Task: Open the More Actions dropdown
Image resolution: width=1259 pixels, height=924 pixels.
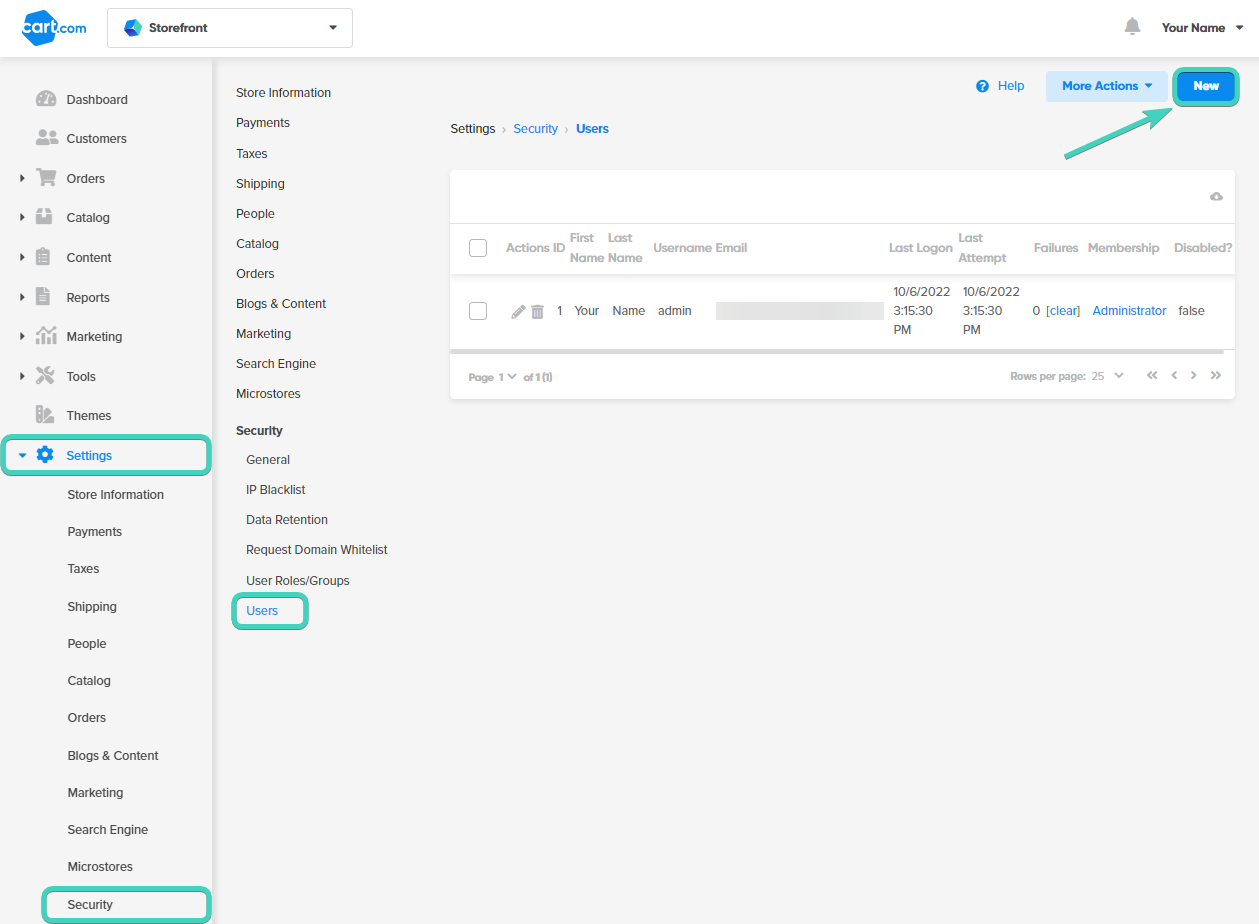Action: 1105,86
